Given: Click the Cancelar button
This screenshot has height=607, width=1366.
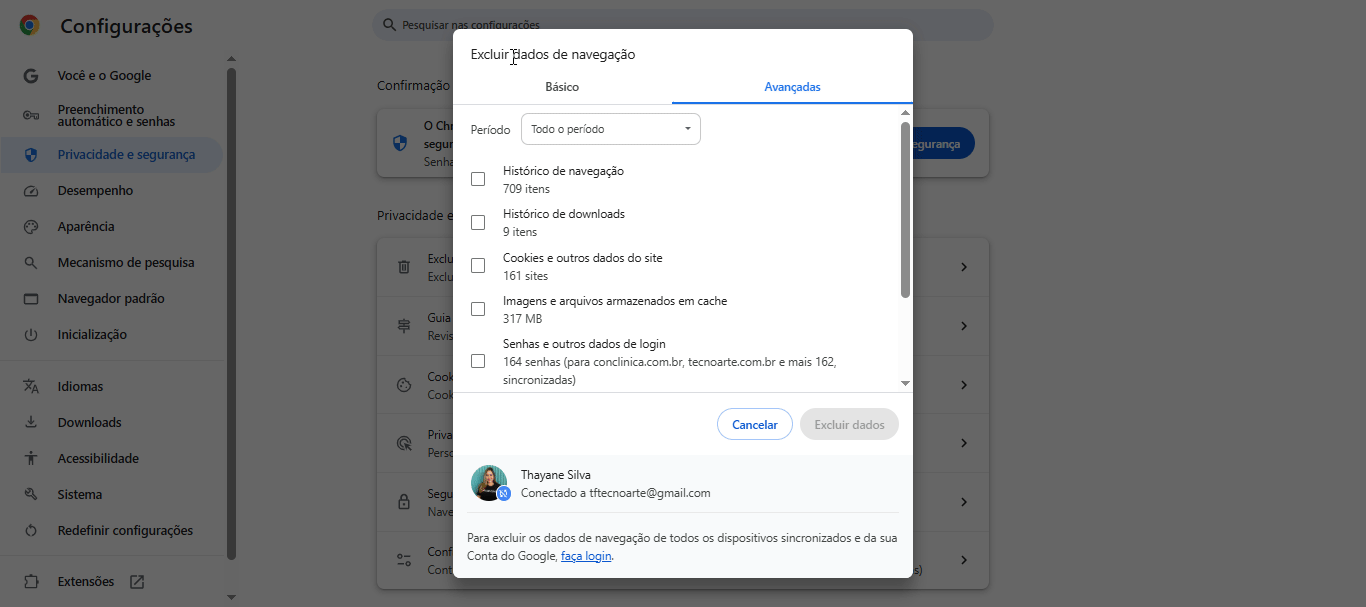Looking at the screenshot, I should 755,425.
